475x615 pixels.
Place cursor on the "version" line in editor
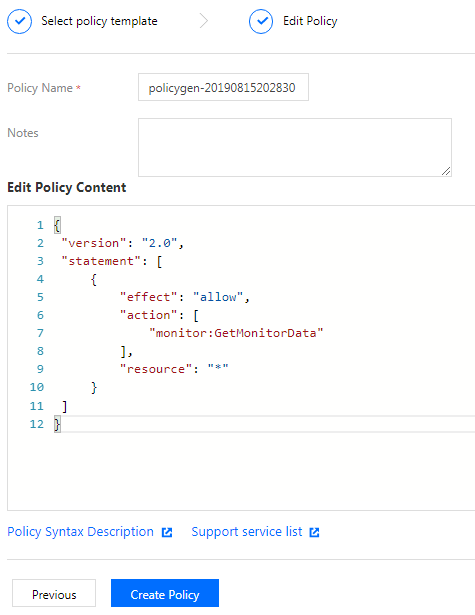coord(122,243)
